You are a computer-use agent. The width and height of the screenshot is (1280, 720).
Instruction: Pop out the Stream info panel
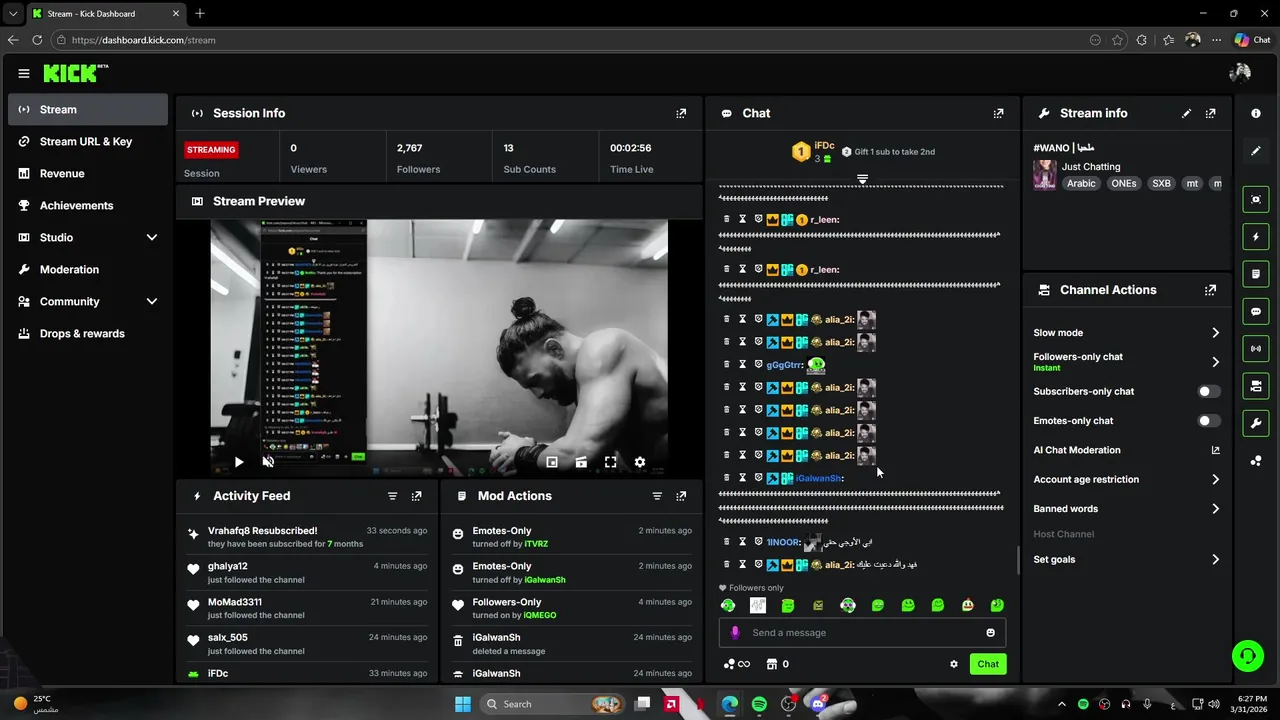[x=1210, y=113]
